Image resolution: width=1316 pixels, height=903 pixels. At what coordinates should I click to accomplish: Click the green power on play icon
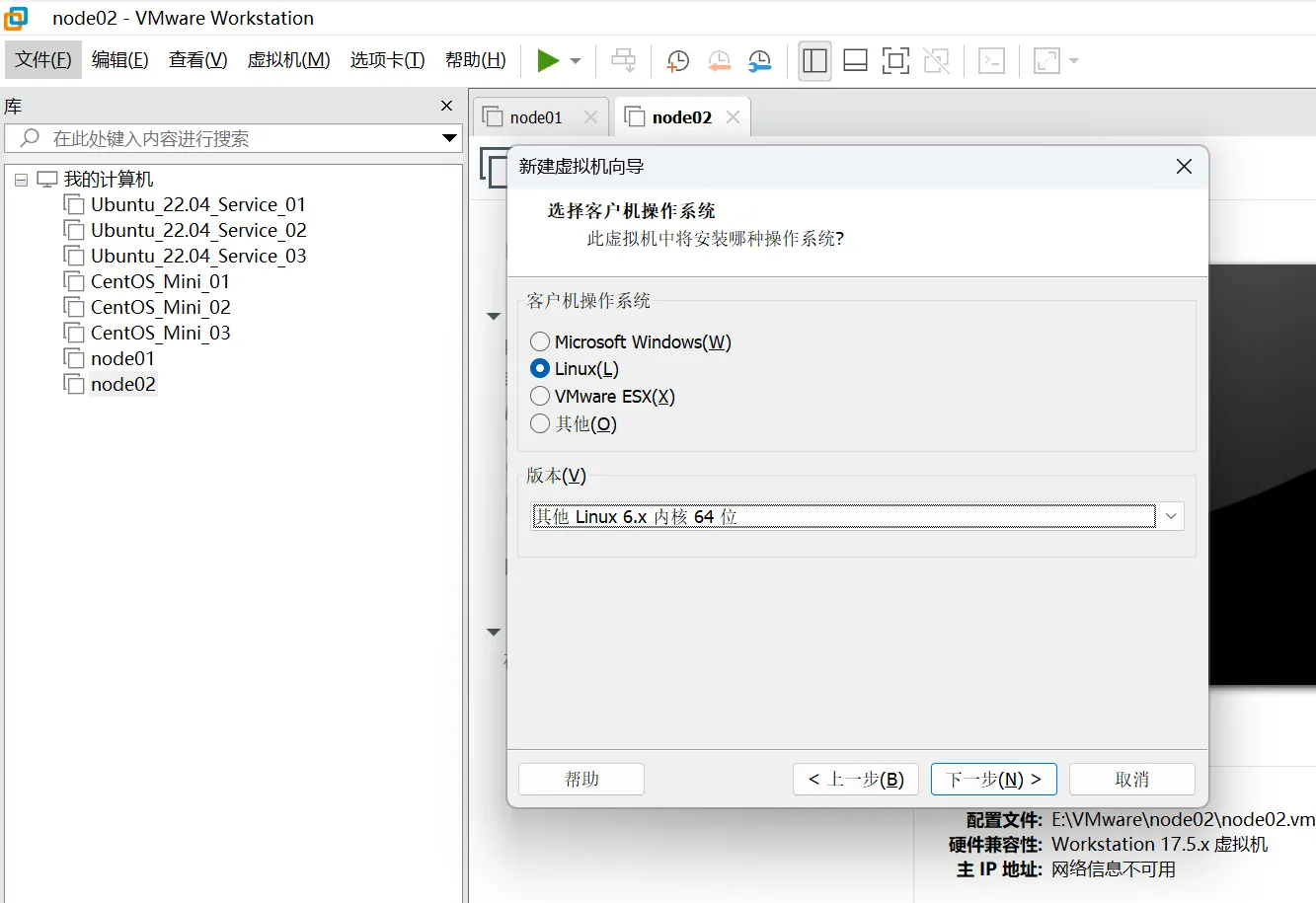click(547, 61)
